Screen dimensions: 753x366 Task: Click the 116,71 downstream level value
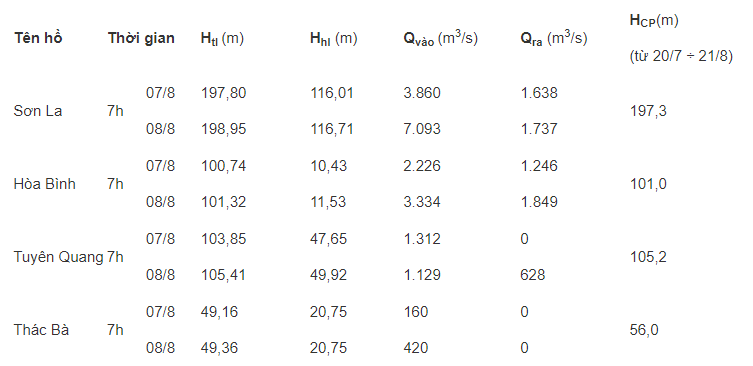pyautogui.click(x=332, y=129)
